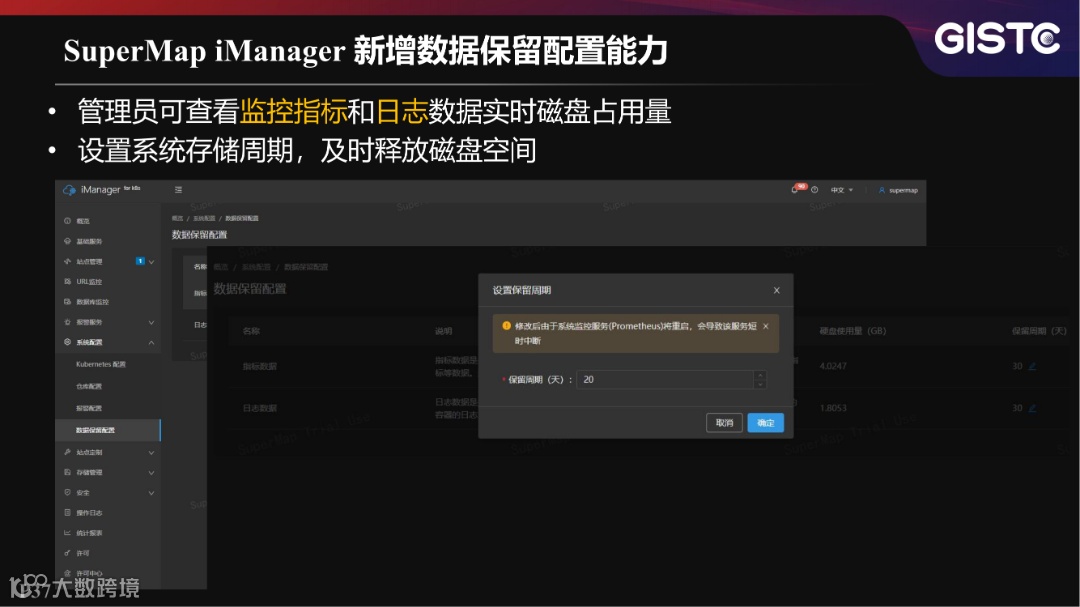Click the 名称 column header in table

pyautogui.click(x=251, y=331)
